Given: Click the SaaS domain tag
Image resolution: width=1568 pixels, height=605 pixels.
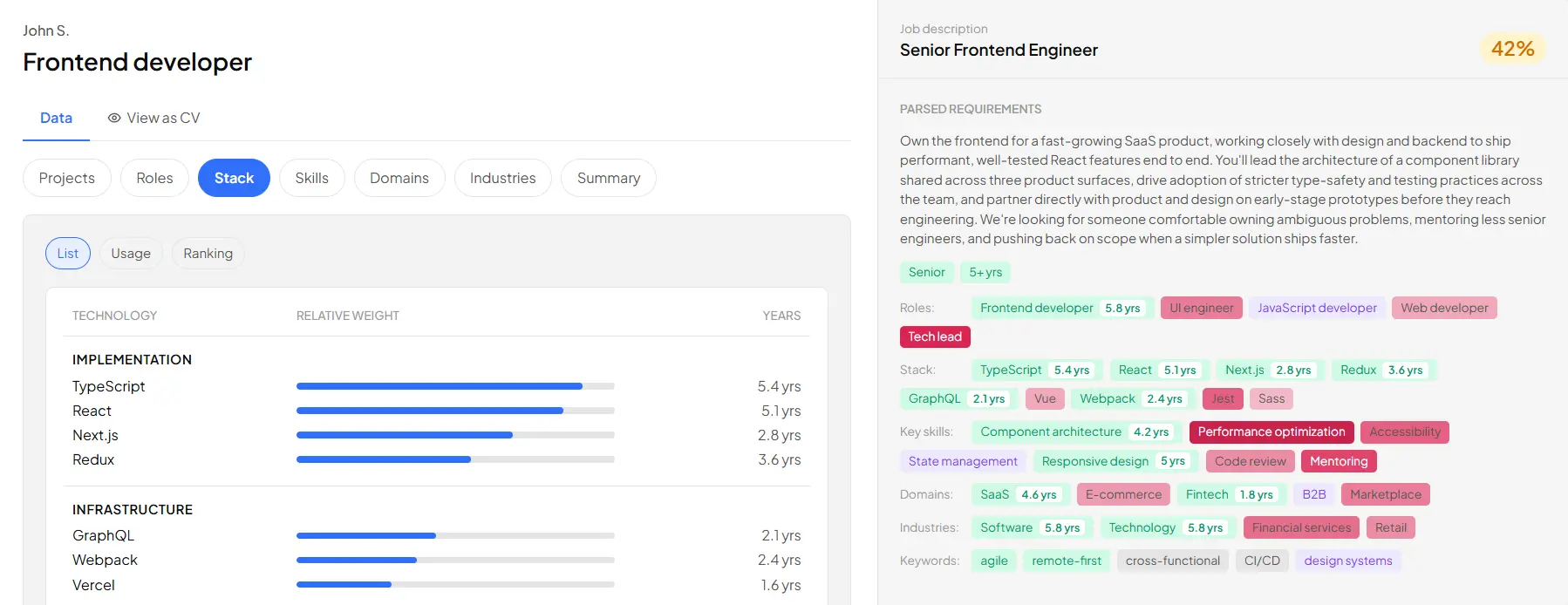Looking at the screenshot, I should click(1021, 494).
